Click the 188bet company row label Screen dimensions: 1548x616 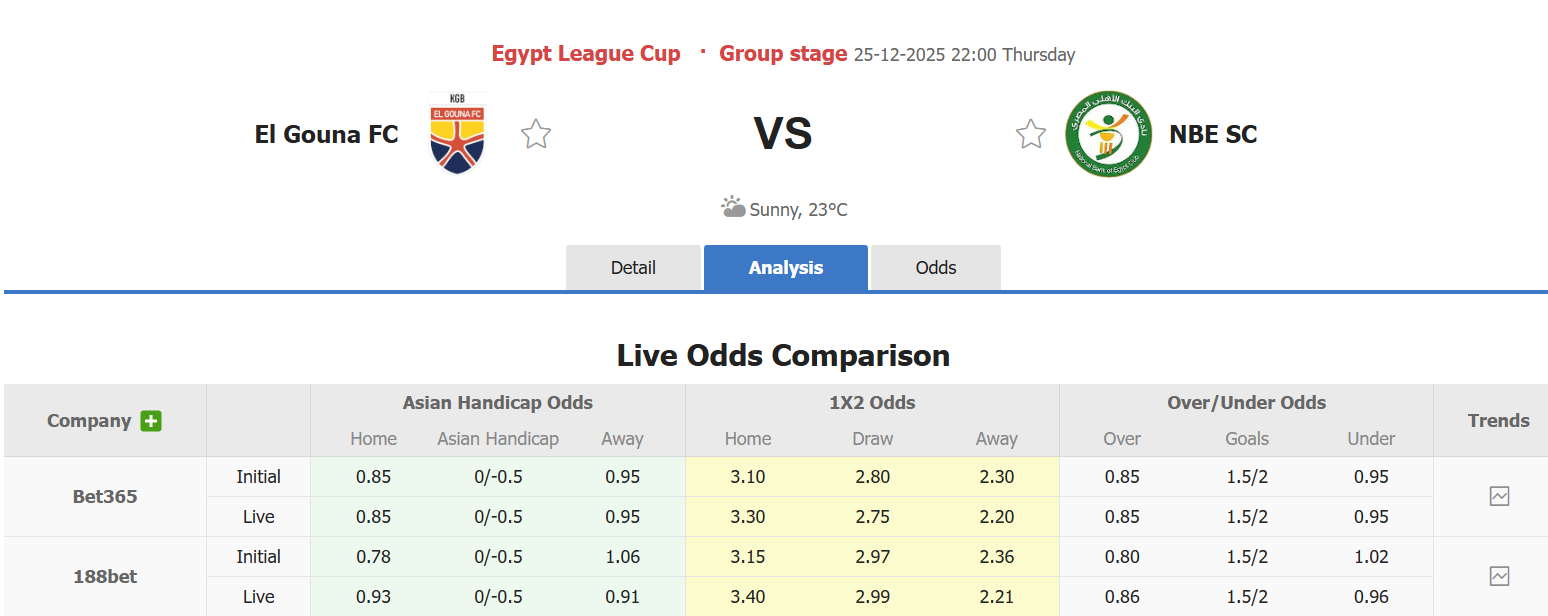105,576
